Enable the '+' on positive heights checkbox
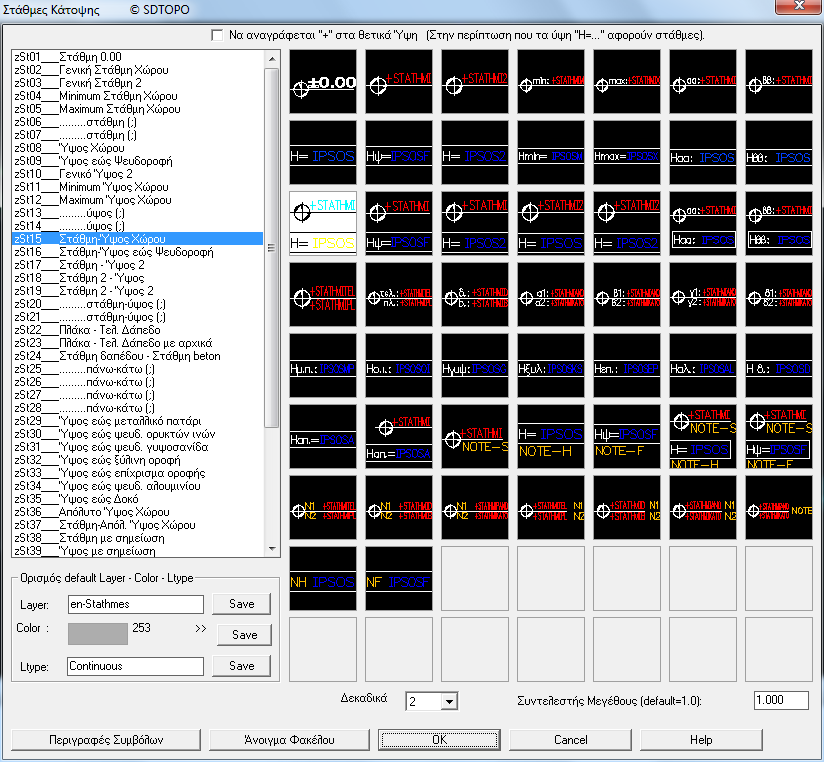 pyautogui.click(x=218, y=35)
